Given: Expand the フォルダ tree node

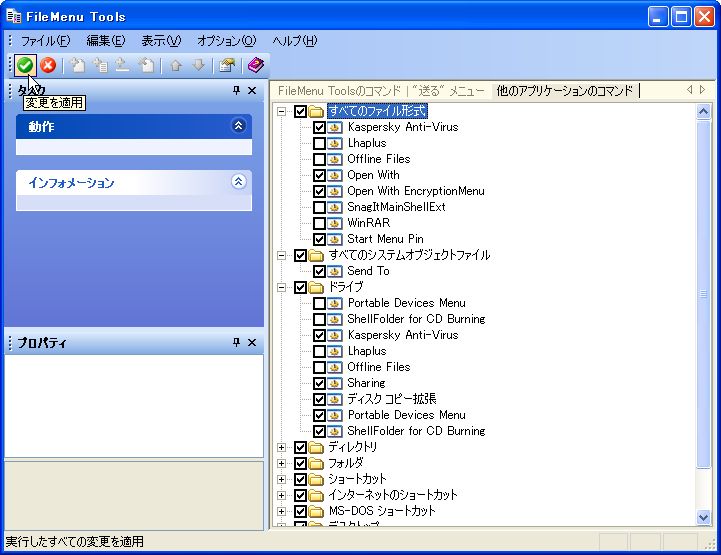Looking at the screenshot, I should pyautogui.click(x=281, y=463).
